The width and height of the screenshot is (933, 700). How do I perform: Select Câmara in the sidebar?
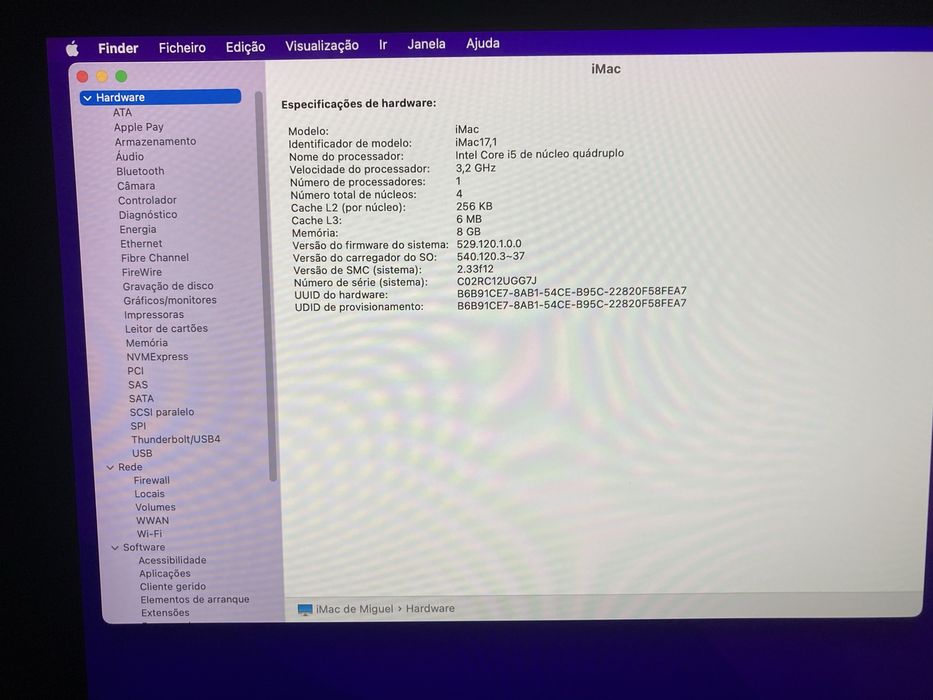(x=136, y=186)
